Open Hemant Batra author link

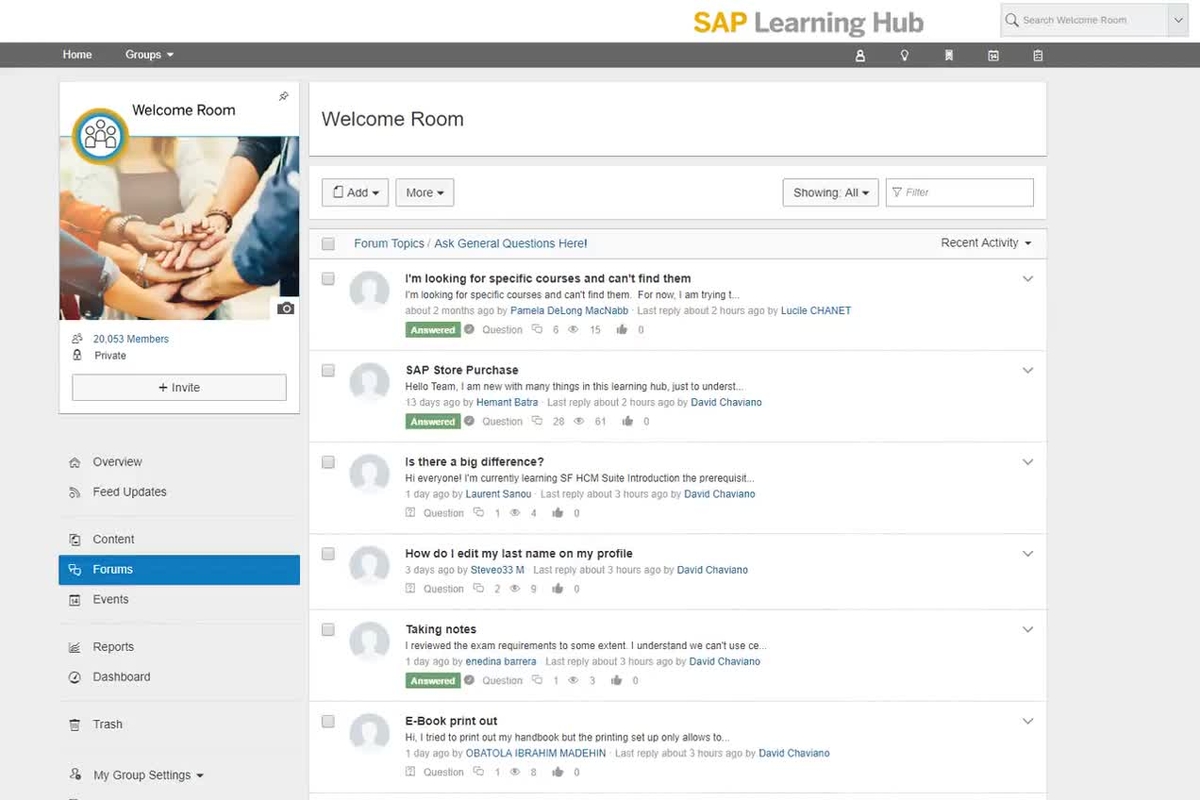[x=507, y=403]
